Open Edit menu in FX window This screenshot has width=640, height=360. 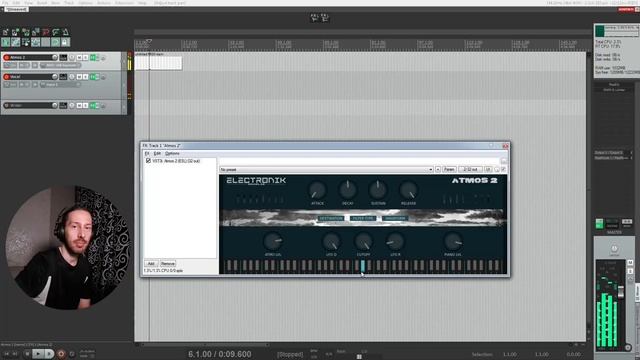157,153
